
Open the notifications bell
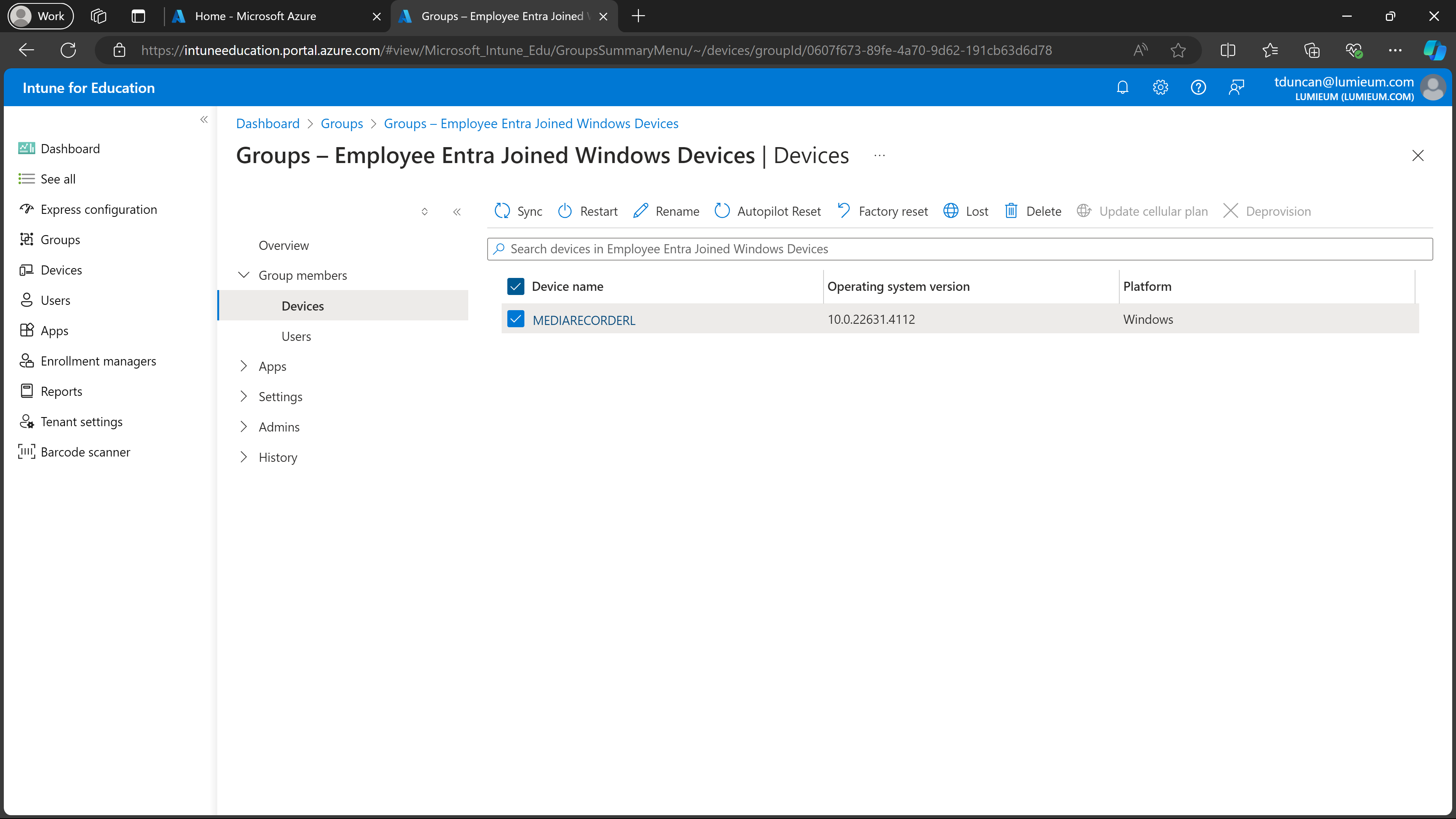tap(1122, 88)
